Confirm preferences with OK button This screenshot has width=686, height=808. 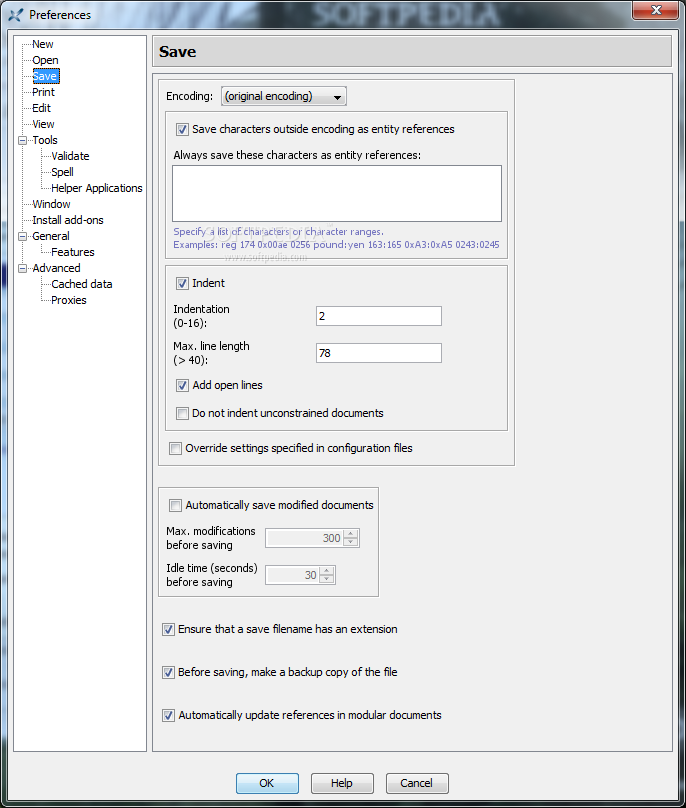[x=267, y=783]
